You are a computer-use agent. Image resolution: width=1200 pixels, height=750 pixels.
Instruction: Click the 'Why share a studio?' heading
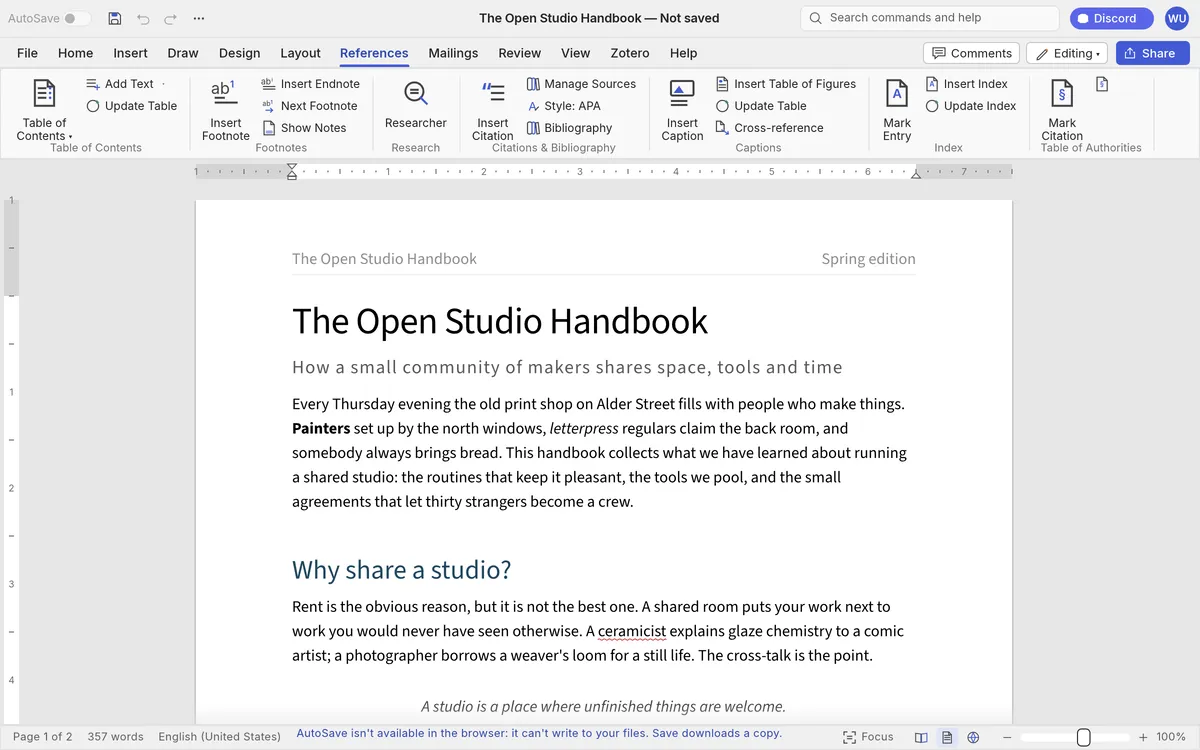coord(401,570)
